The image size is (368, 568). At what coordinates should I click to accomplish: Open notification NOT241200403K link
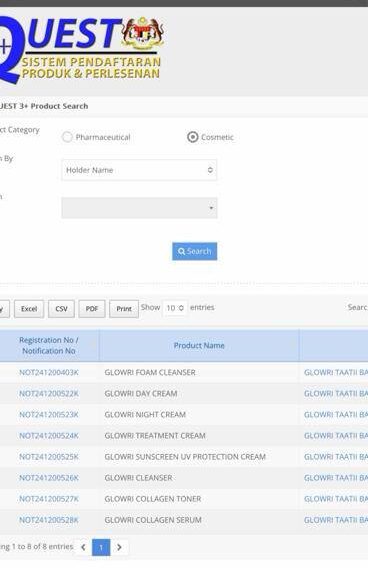[49, 372]
